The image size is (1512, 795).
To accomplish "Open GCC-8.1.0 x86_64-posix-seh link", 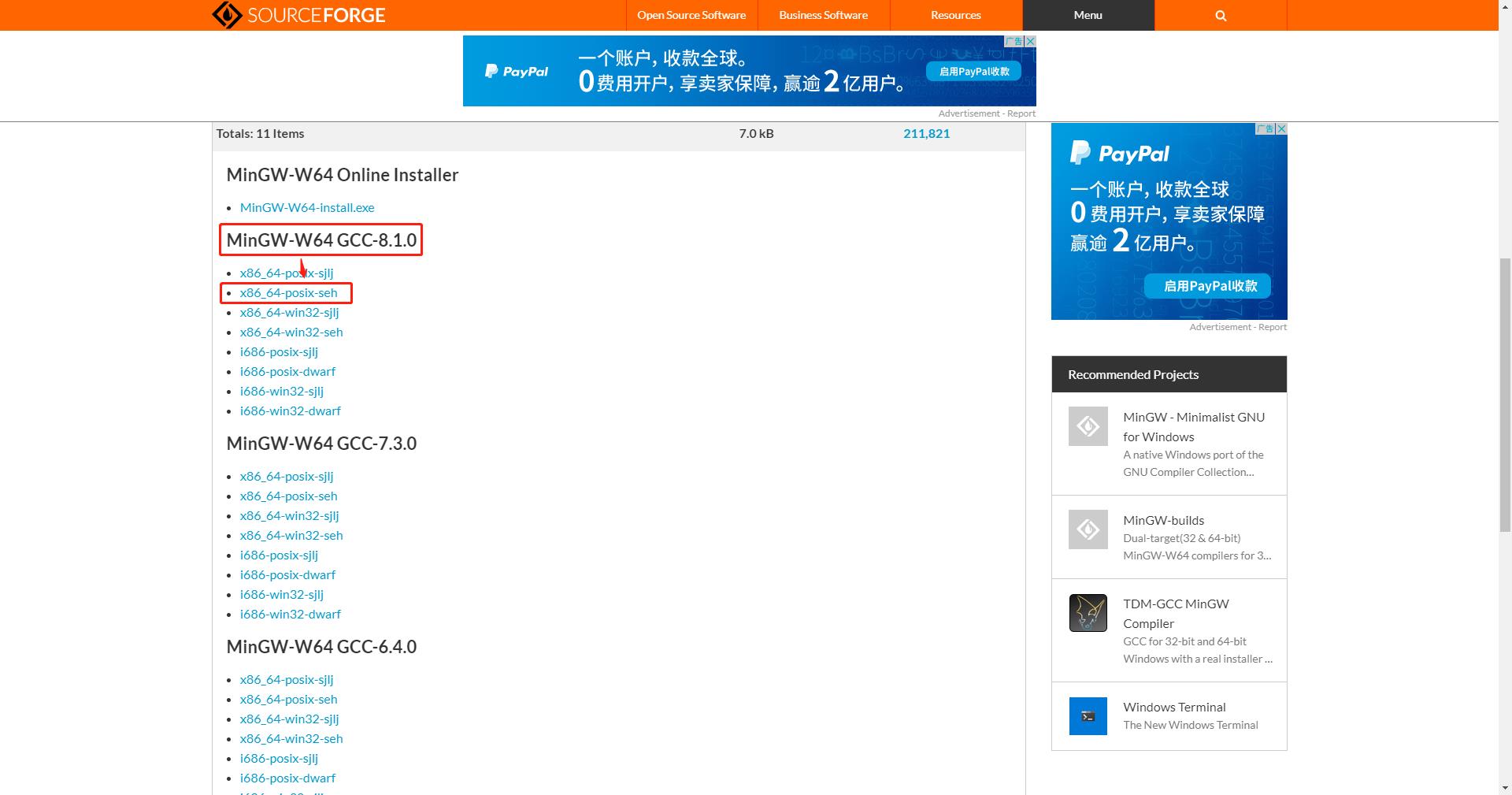I will [x=288, y=292].
